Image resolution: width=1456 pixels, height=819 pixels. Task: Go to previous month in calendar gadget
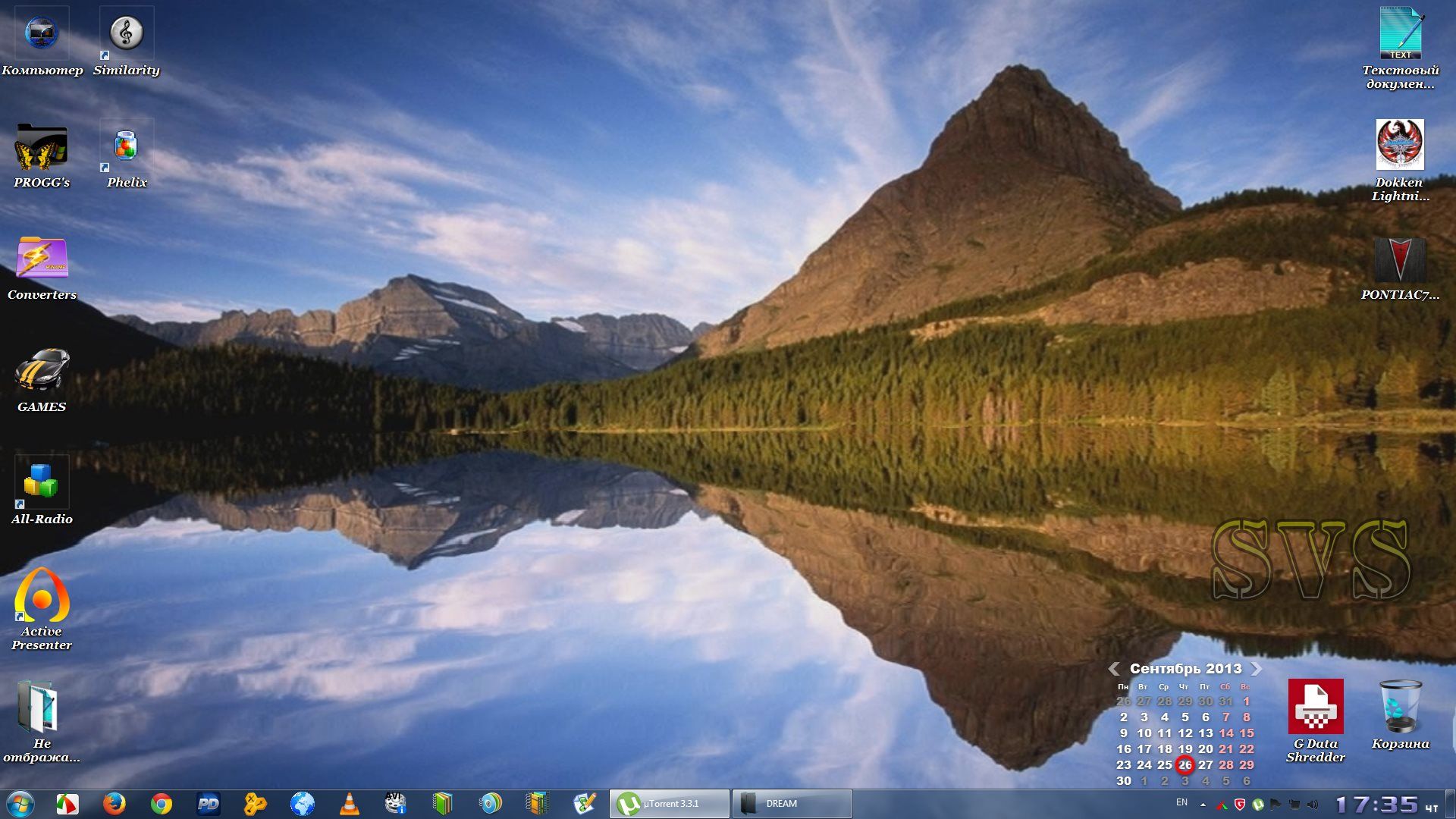tap(1114, 668)
